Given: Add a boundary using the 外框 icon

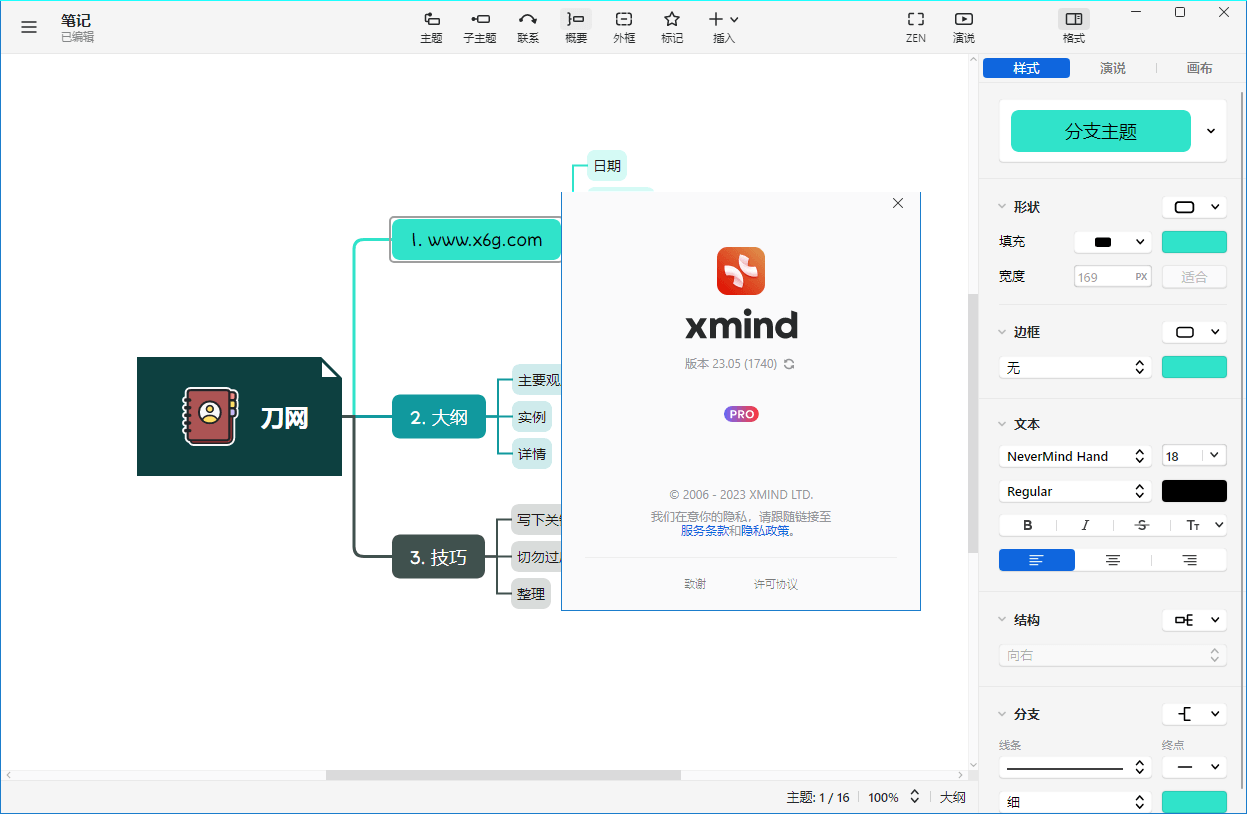Looking at the screenshot, I should coord(623,25).
